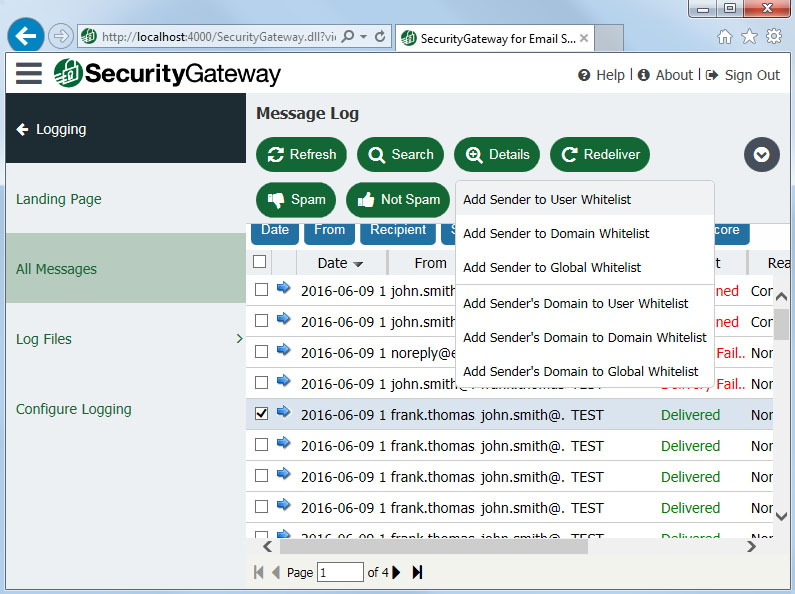The width and height of the screenshot is (795, 594).
Task: Mark message as Spam
Action: click(x=296, y=200)
